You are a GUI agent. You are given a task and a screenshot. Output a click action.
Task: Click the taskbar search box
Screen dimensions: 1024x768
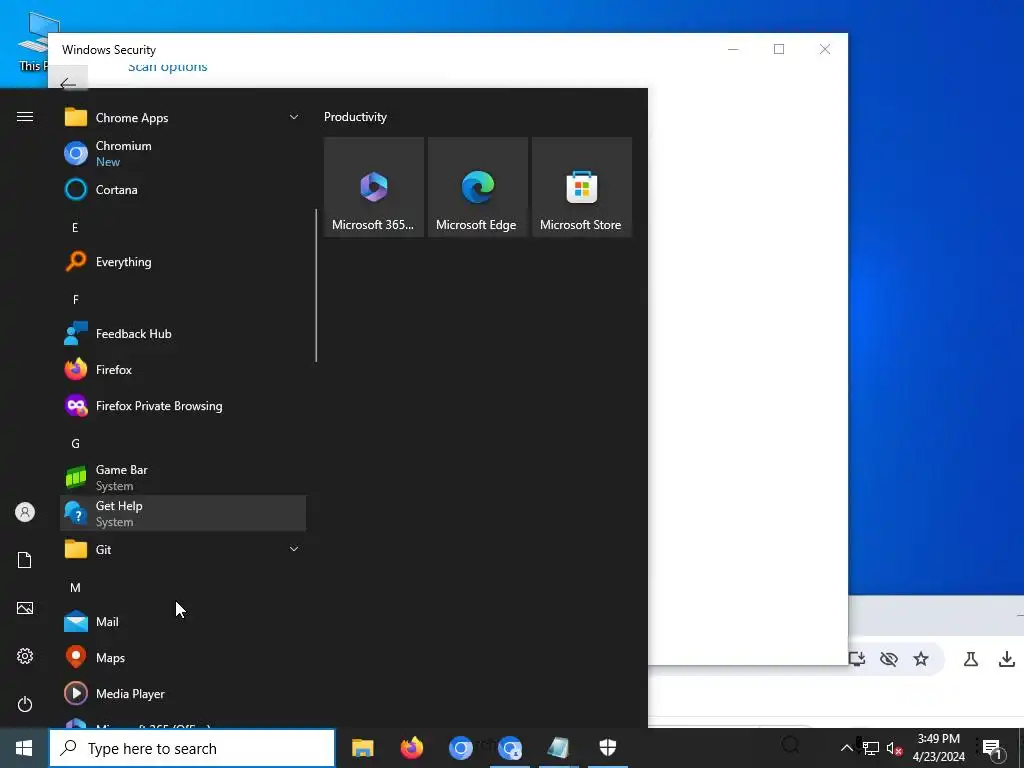click(x=192, y=748)
